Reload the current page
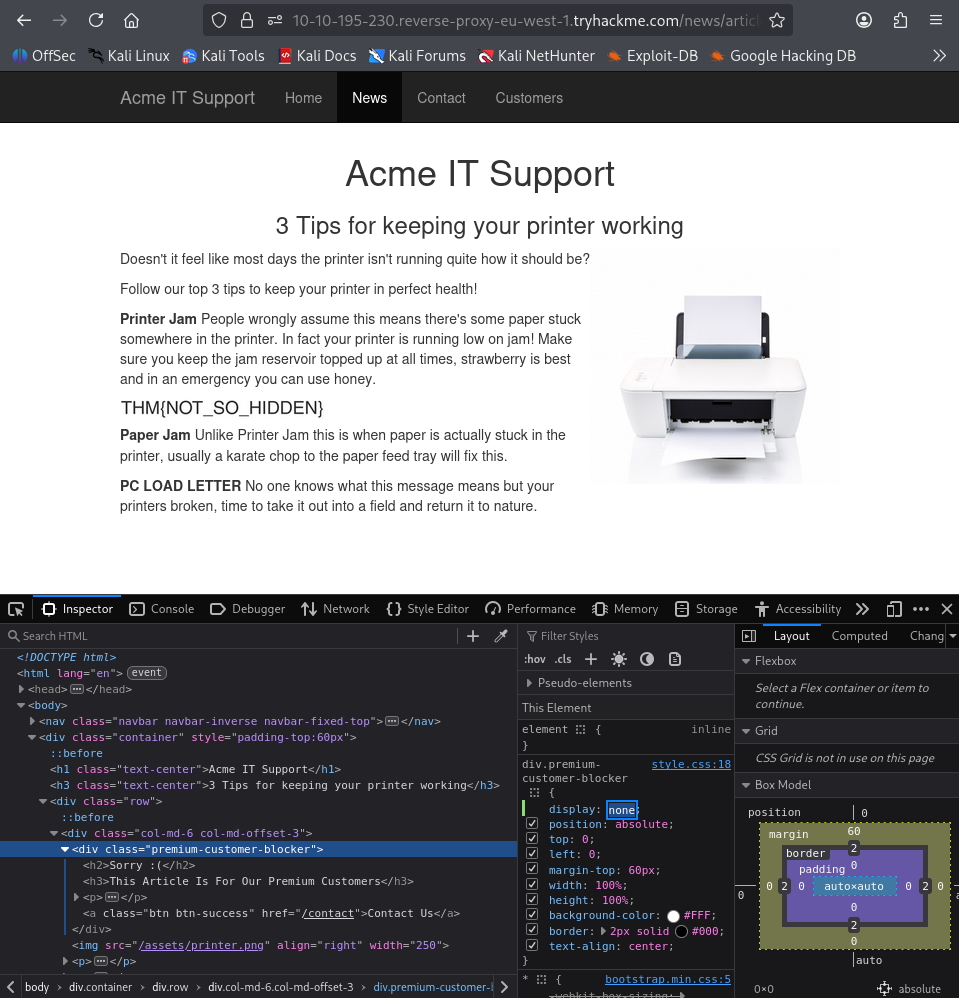The height and width of the screenshot is (998, 959). coord(96,20)
